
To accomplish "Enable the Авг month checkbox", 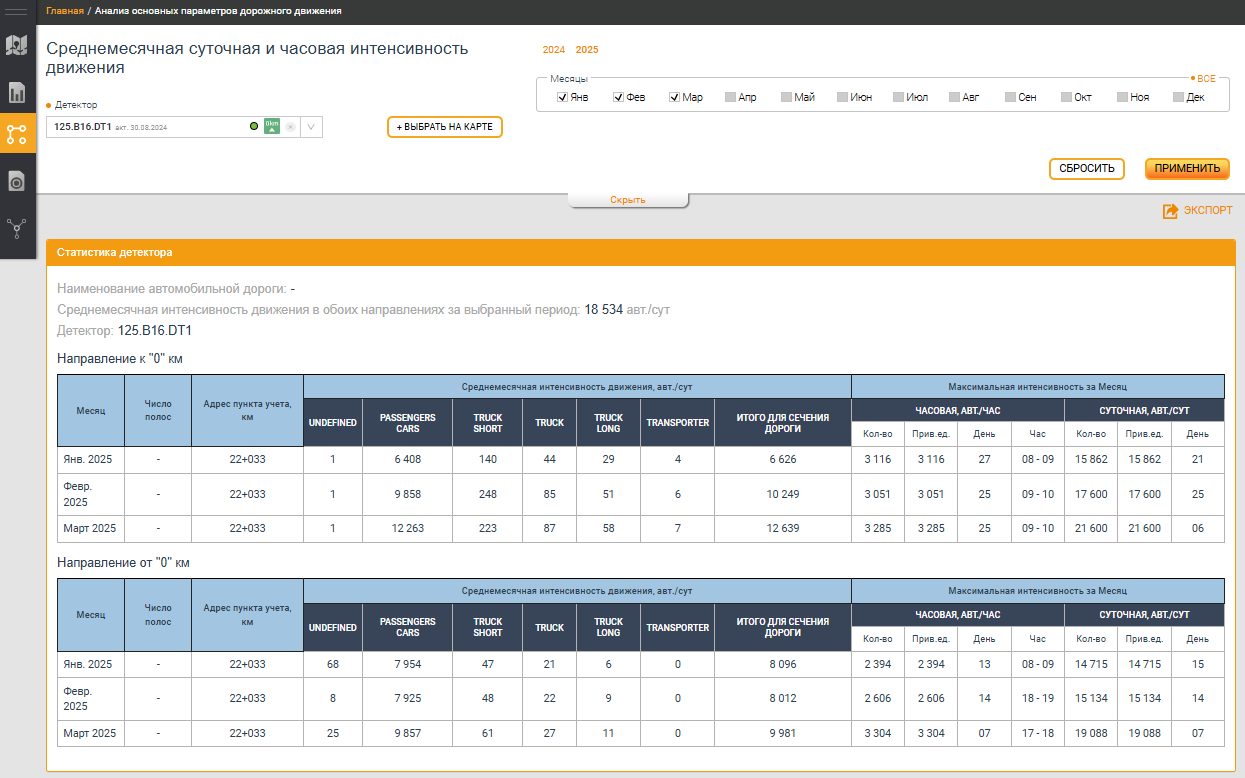I will click(x=955, y=97).
